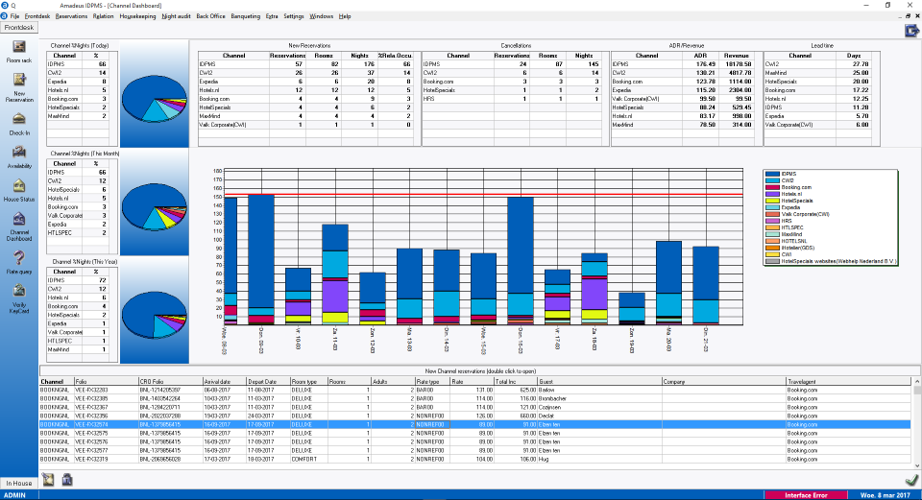922x500 pixels.
Task: Open the Room rack sidebar icon
Action: tap(19, 47)
